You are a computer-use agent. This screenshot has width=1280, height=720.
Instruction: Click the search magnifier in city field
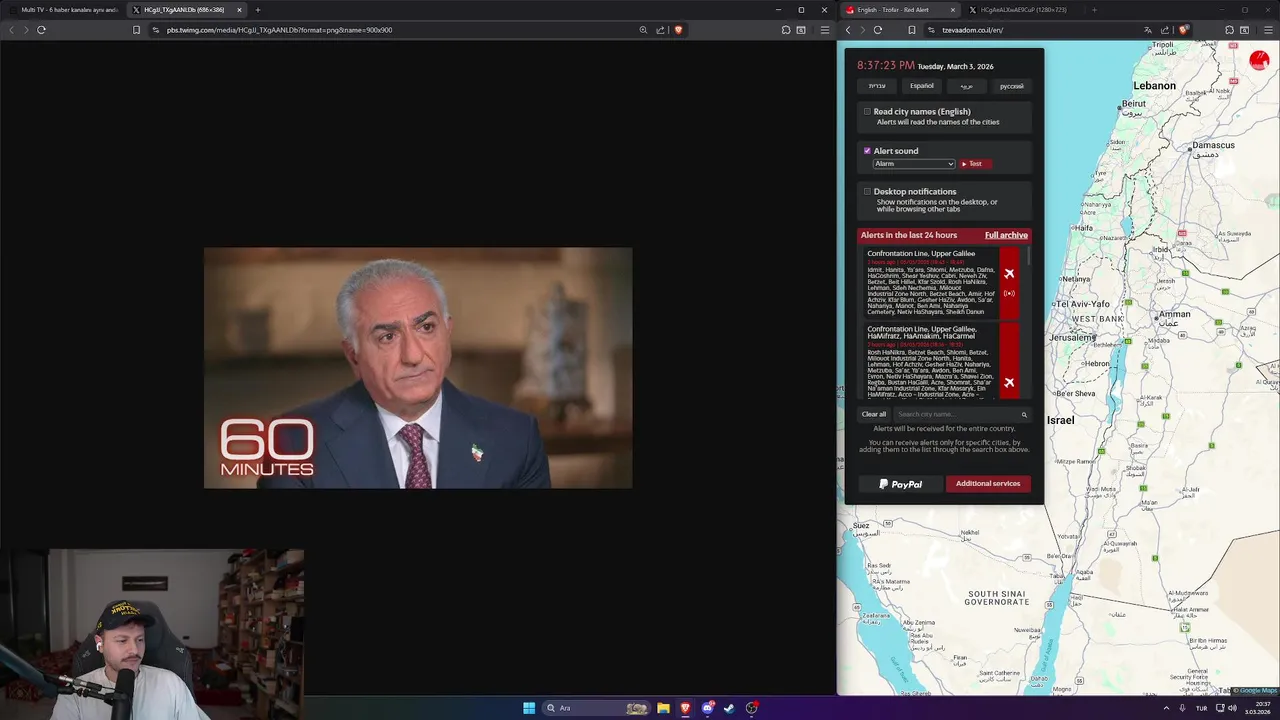point(1024,414)
